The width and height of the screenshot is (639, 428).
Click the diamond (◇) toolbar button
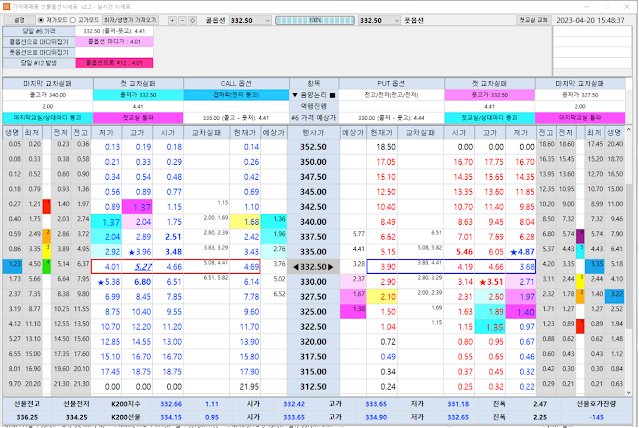tap(193, 20)
